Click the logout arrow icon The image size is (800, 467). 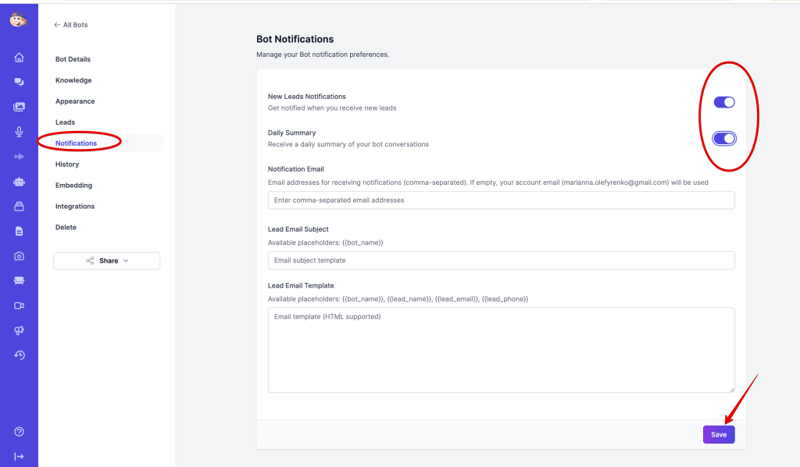(x=19, y=456)
